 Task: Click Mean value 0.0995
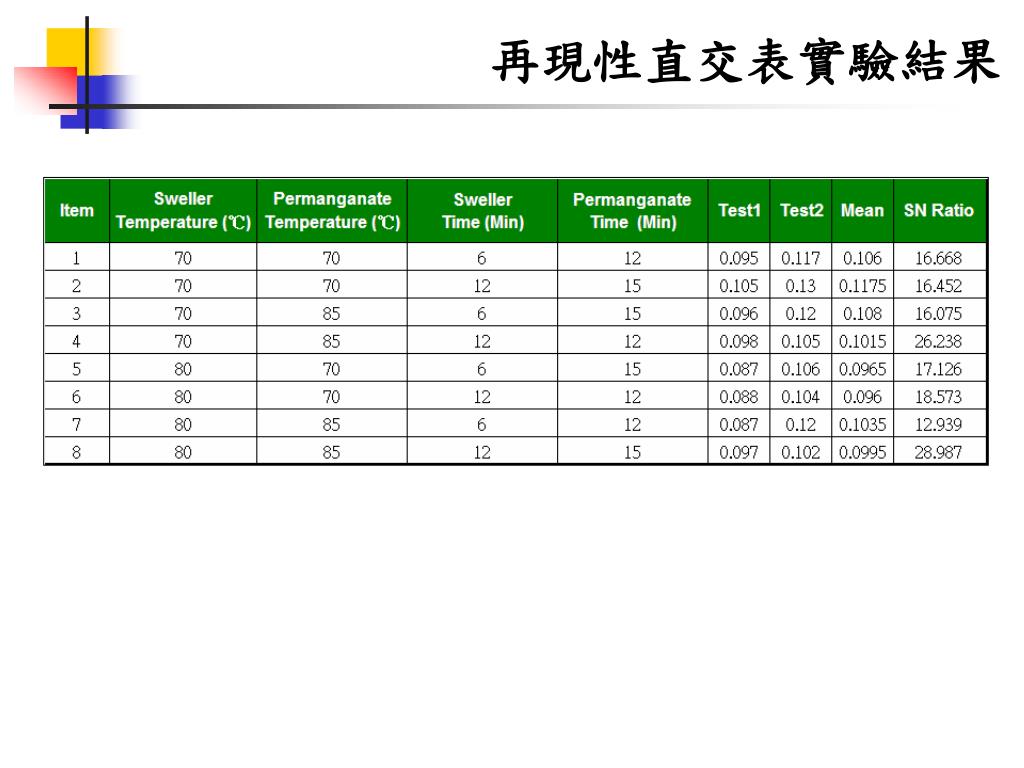[863, 452]
